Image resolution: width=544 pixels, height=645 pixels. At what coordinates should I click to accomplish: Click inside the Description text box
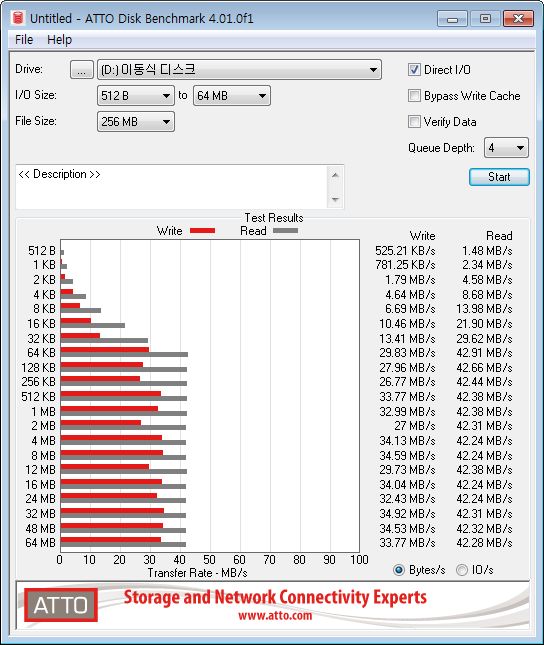171,187
